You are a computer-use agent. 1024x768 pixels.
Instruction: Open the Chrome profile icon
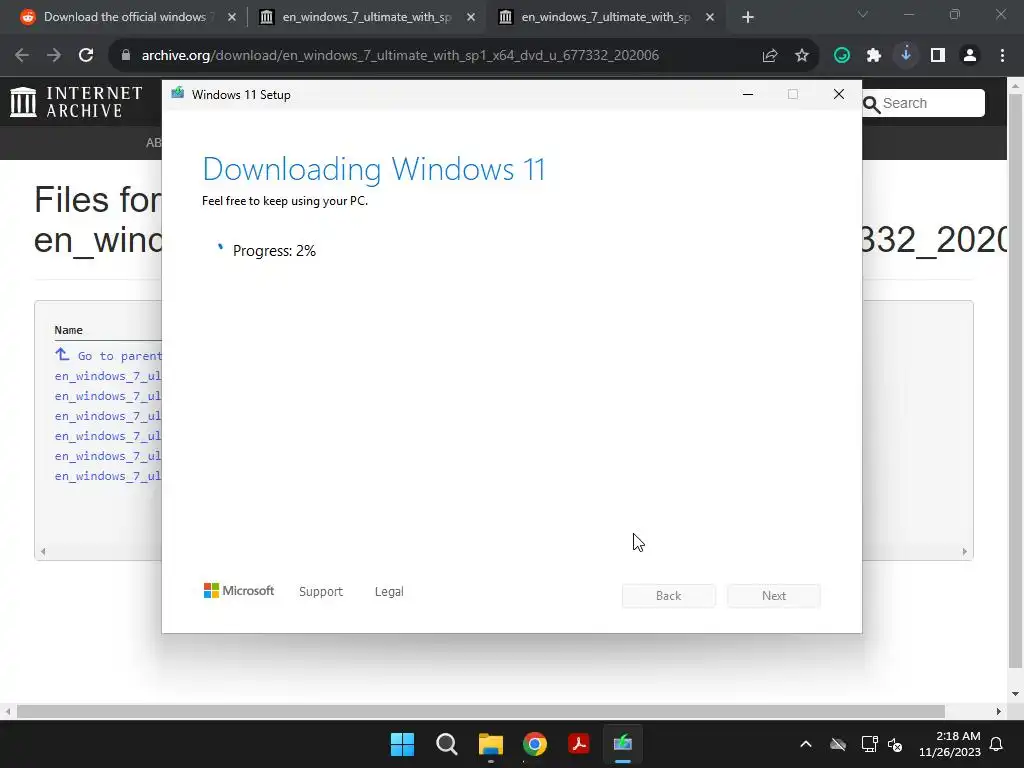pos(970,56)
